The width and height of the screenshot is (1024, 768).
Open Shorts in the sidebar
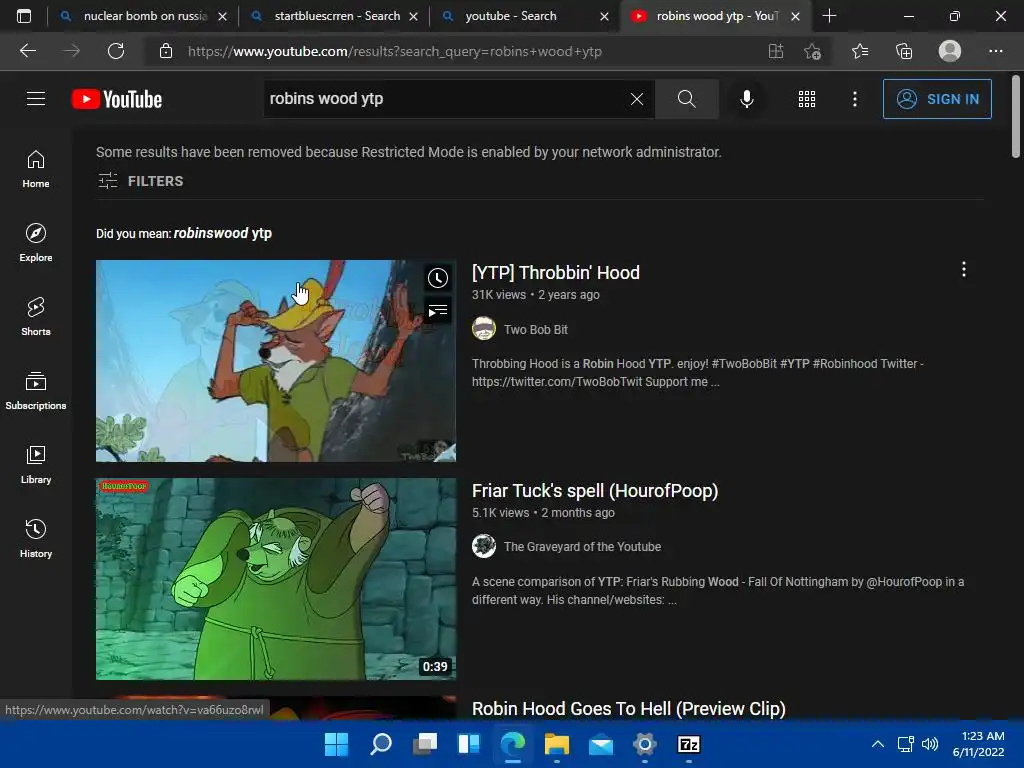click(x=36, y=316)
